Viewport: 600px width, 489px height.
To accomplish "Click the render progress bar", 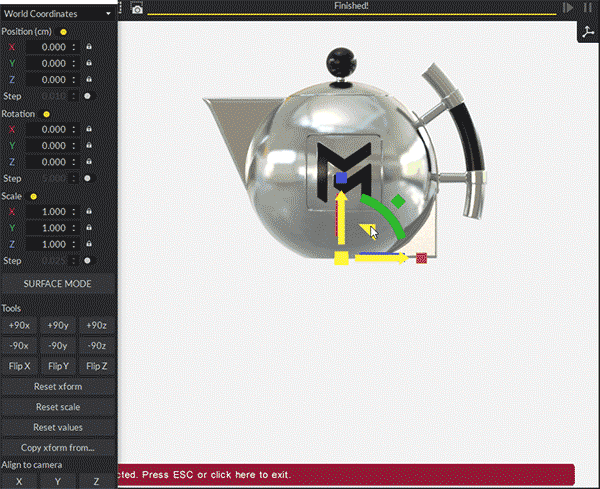I will (x=352, y=14).
